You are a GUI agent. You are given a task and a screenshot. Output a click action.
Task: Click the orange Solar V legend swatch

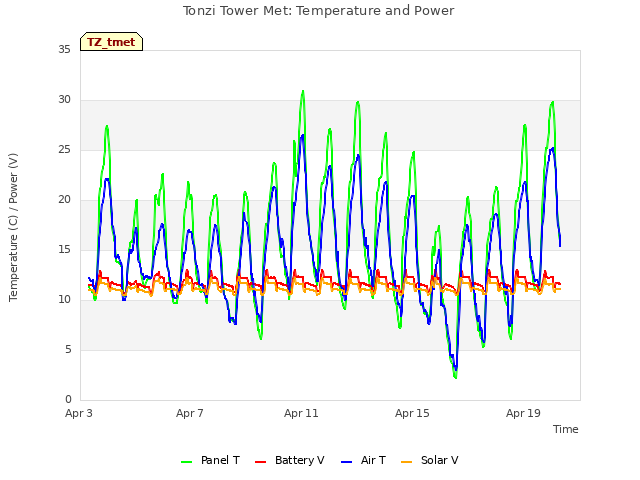(407, 462)
